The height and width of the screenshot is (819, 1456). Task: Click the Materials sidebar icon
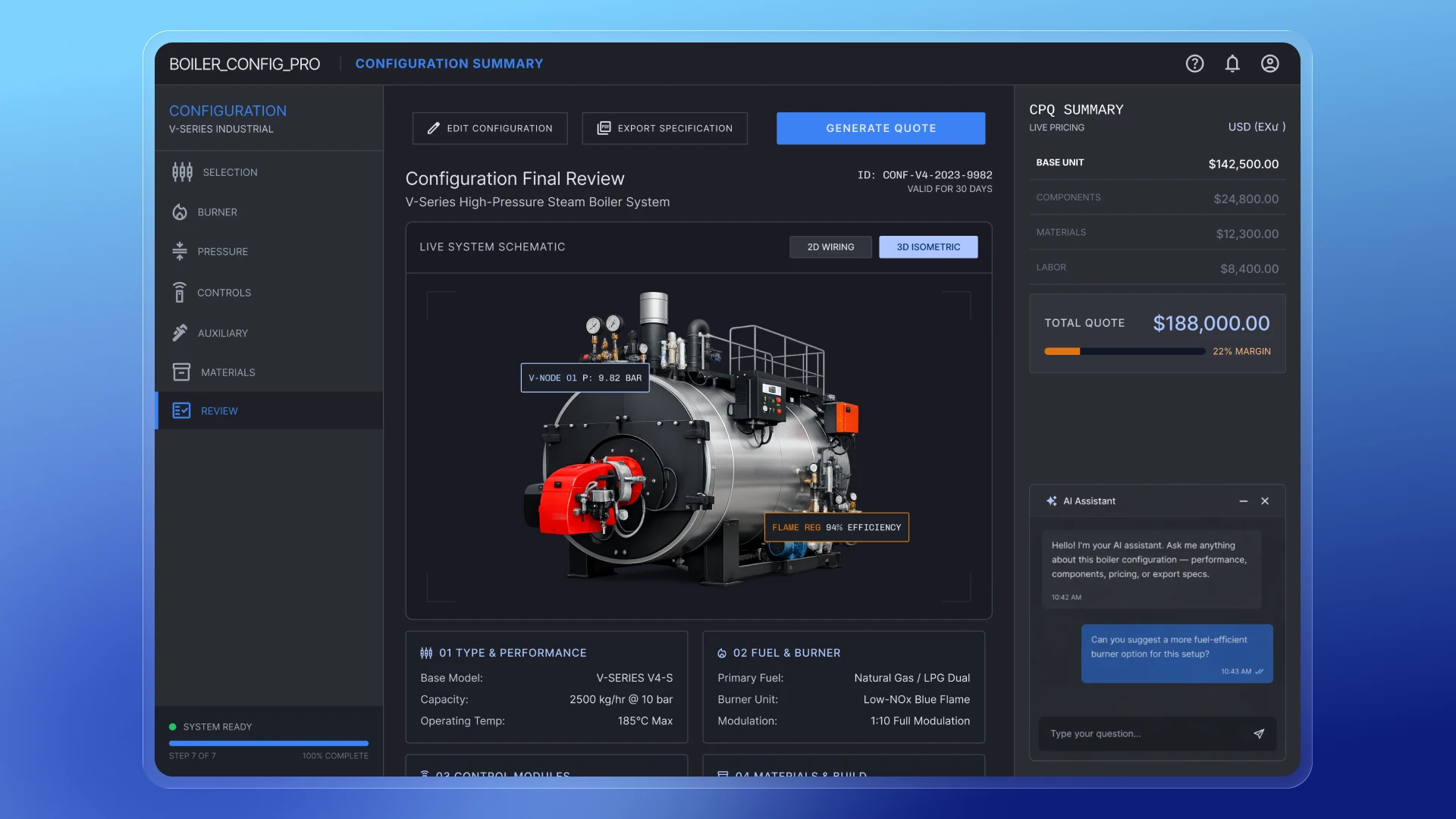[180, 372]
